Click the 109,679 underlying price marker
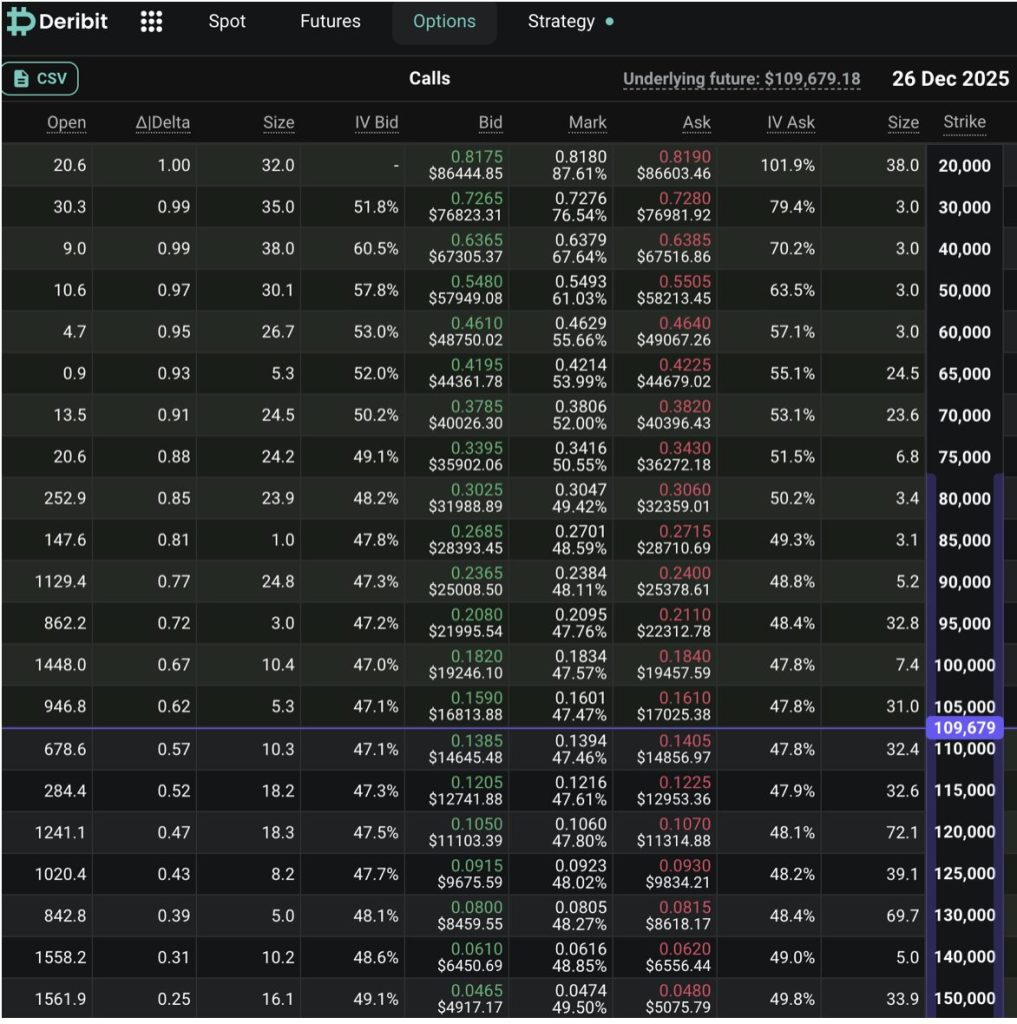The height and width of the screenshot is (1024, 1017). pyautogui.click(x=964, y=728)
